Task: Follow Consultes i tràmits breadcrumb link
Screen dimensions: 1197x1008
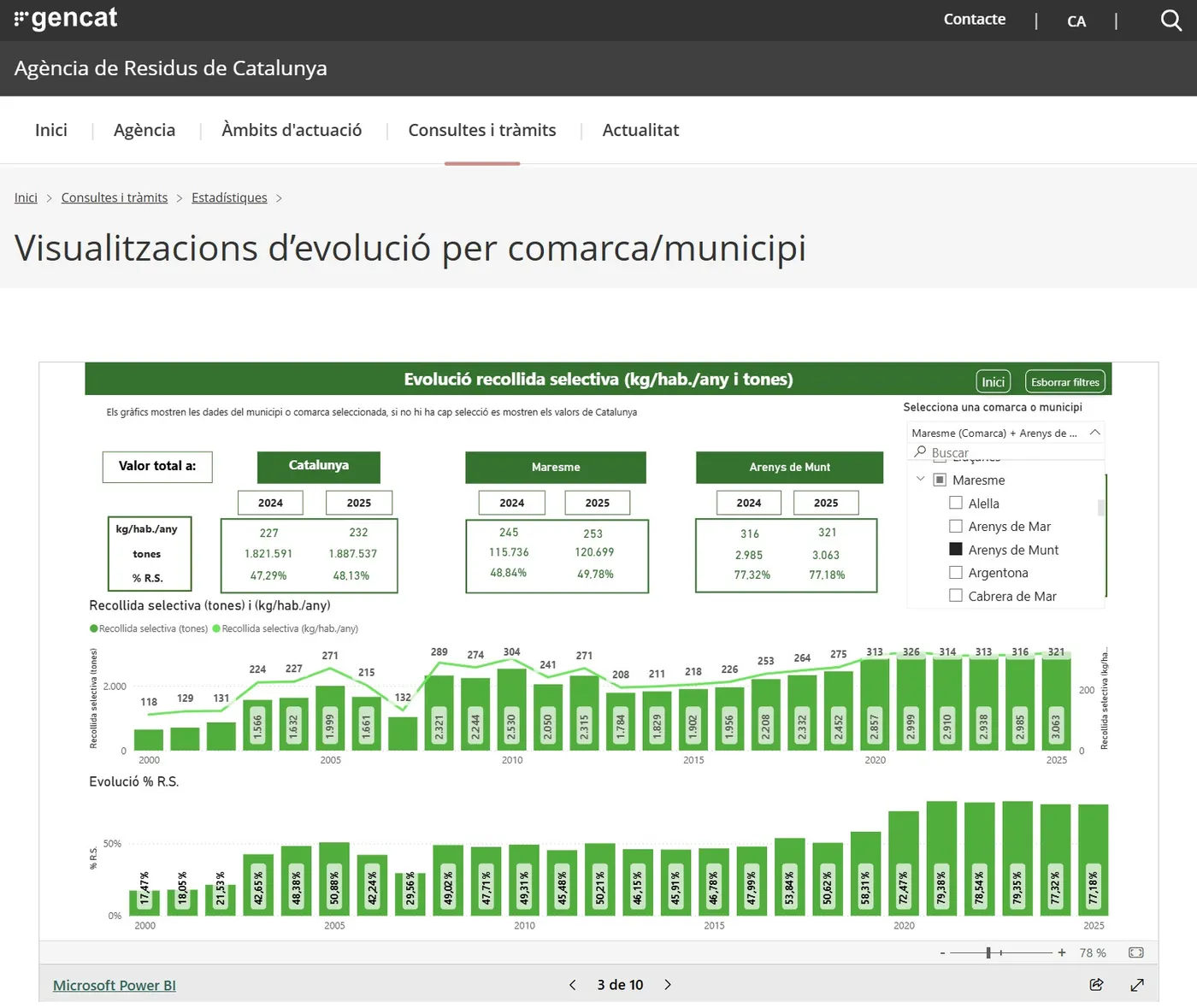Action: 115,197
